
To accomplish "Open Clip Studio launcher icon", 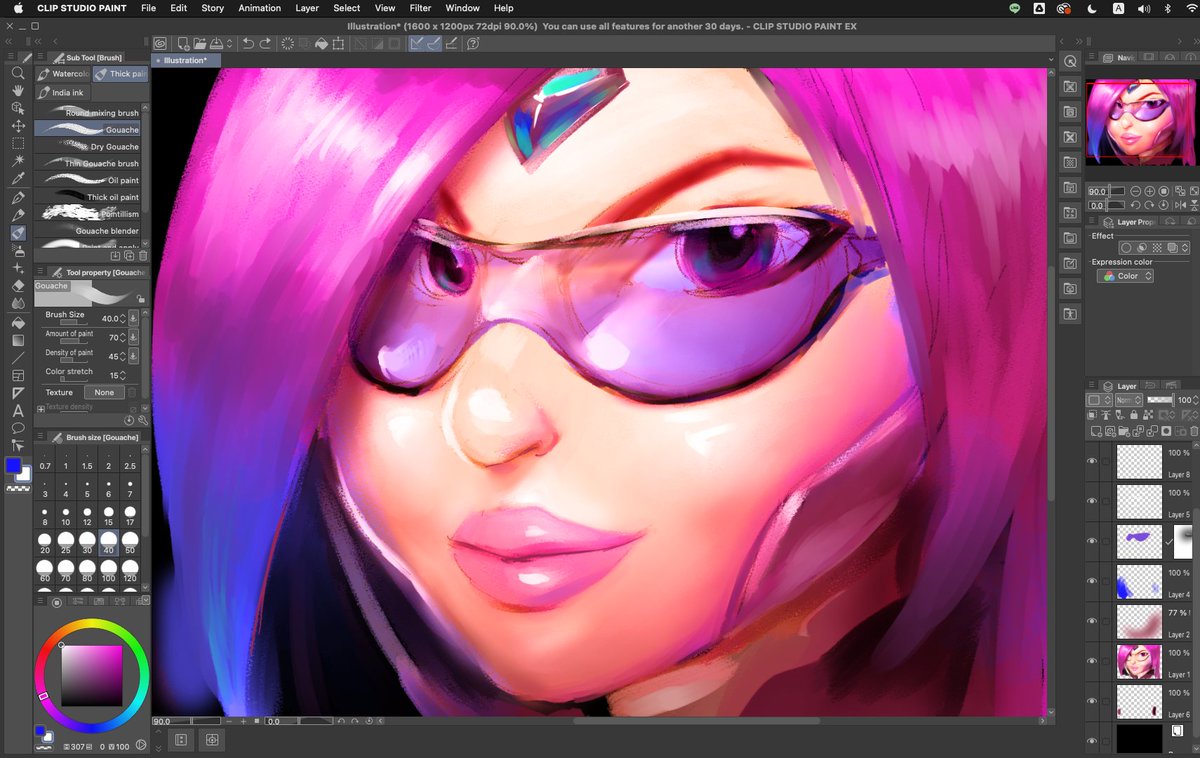I will (x=160, y=44).
